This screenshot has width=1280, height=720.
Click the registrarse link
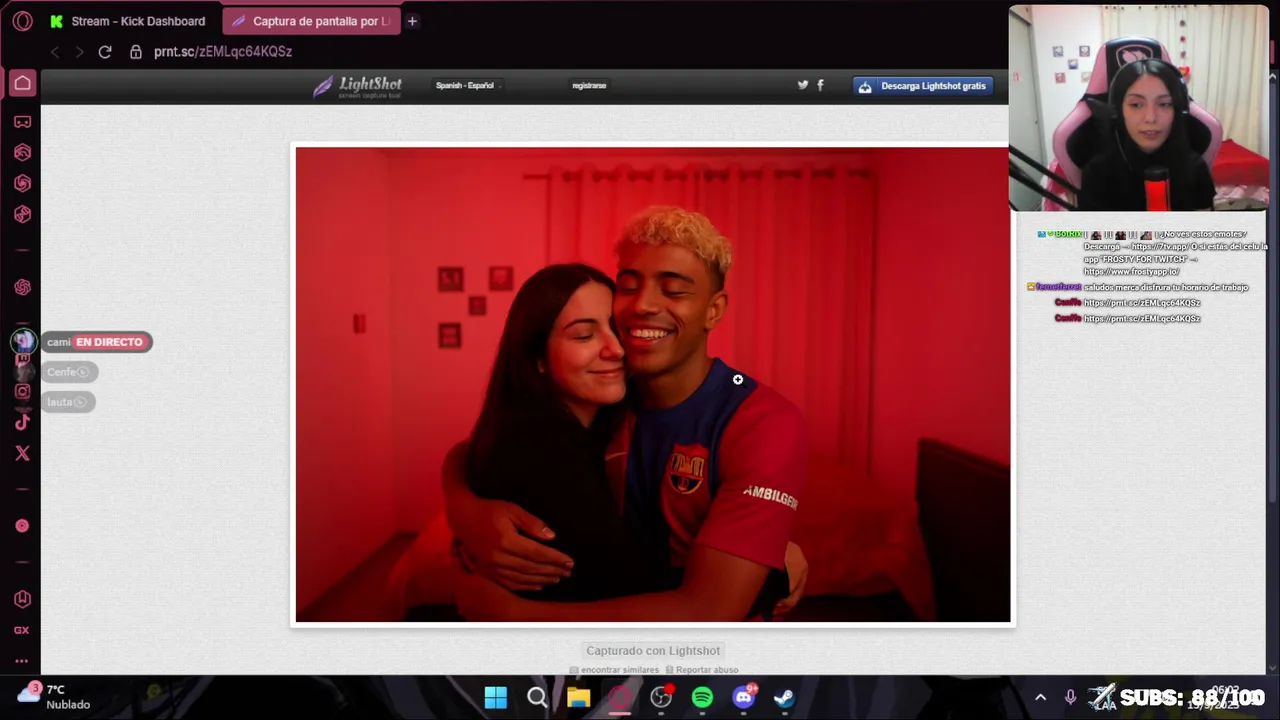coord(589,86)
